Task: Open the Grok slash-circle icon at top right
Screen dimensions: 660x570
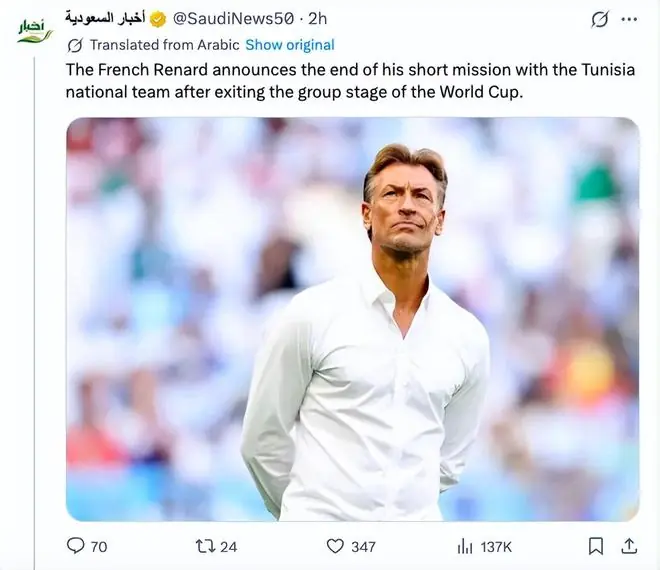Action: tap(599, 19)
